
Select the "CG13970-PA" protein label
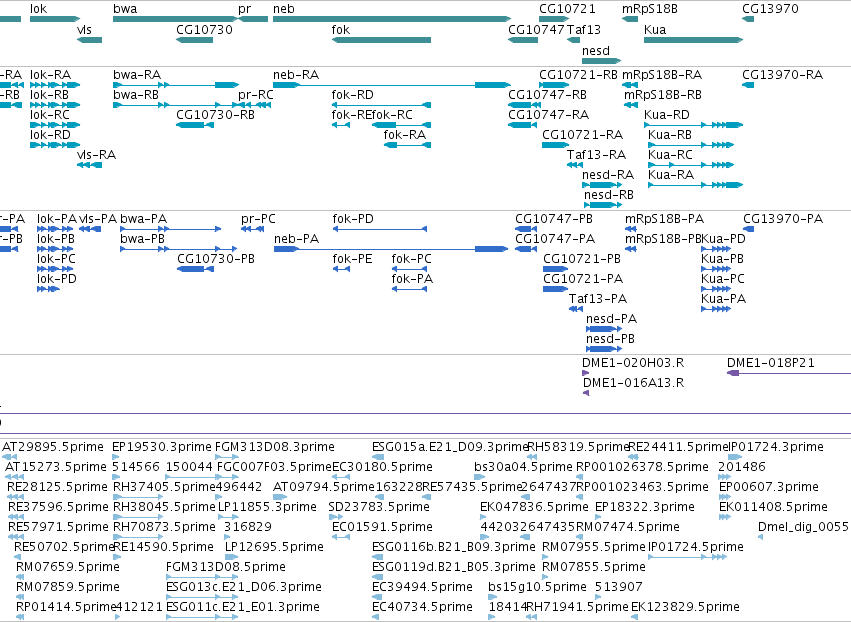pyautogui.click(x=783, y=219)
